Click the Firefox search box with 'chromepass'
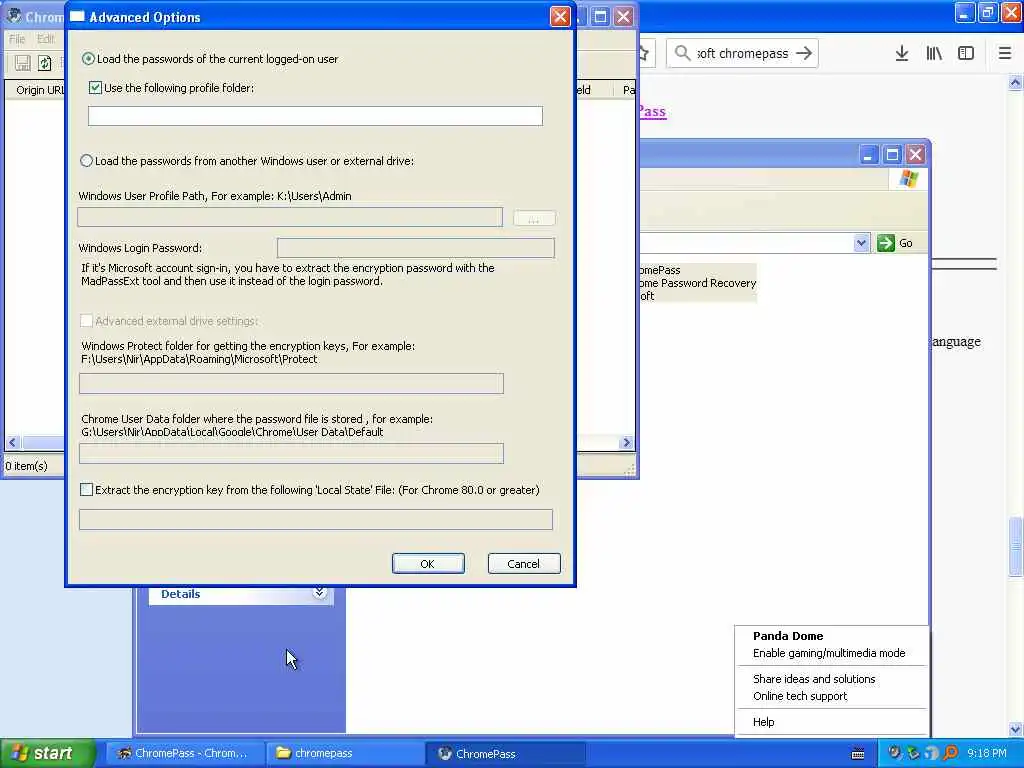The height and width of the screenshot is (768, 1024). tap(742, 54)
